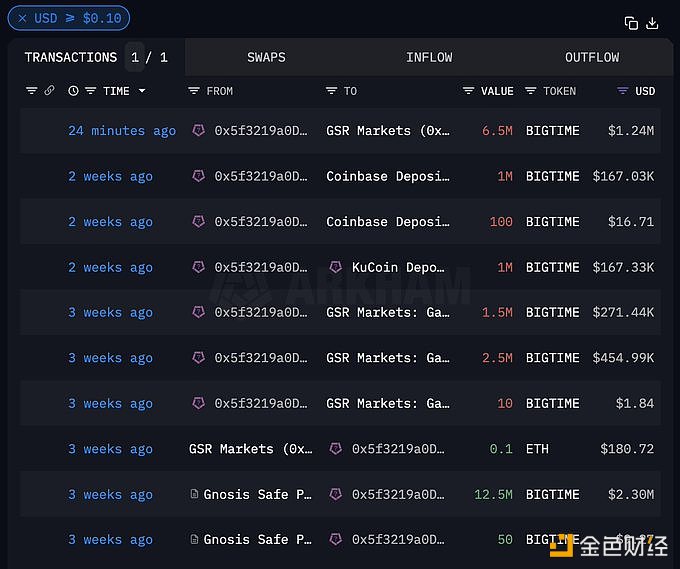Open the KuCoin Depo... recipient link
The height and width of the screenshot is (569, 680).
pyautogui.click(x=398, y=267)
